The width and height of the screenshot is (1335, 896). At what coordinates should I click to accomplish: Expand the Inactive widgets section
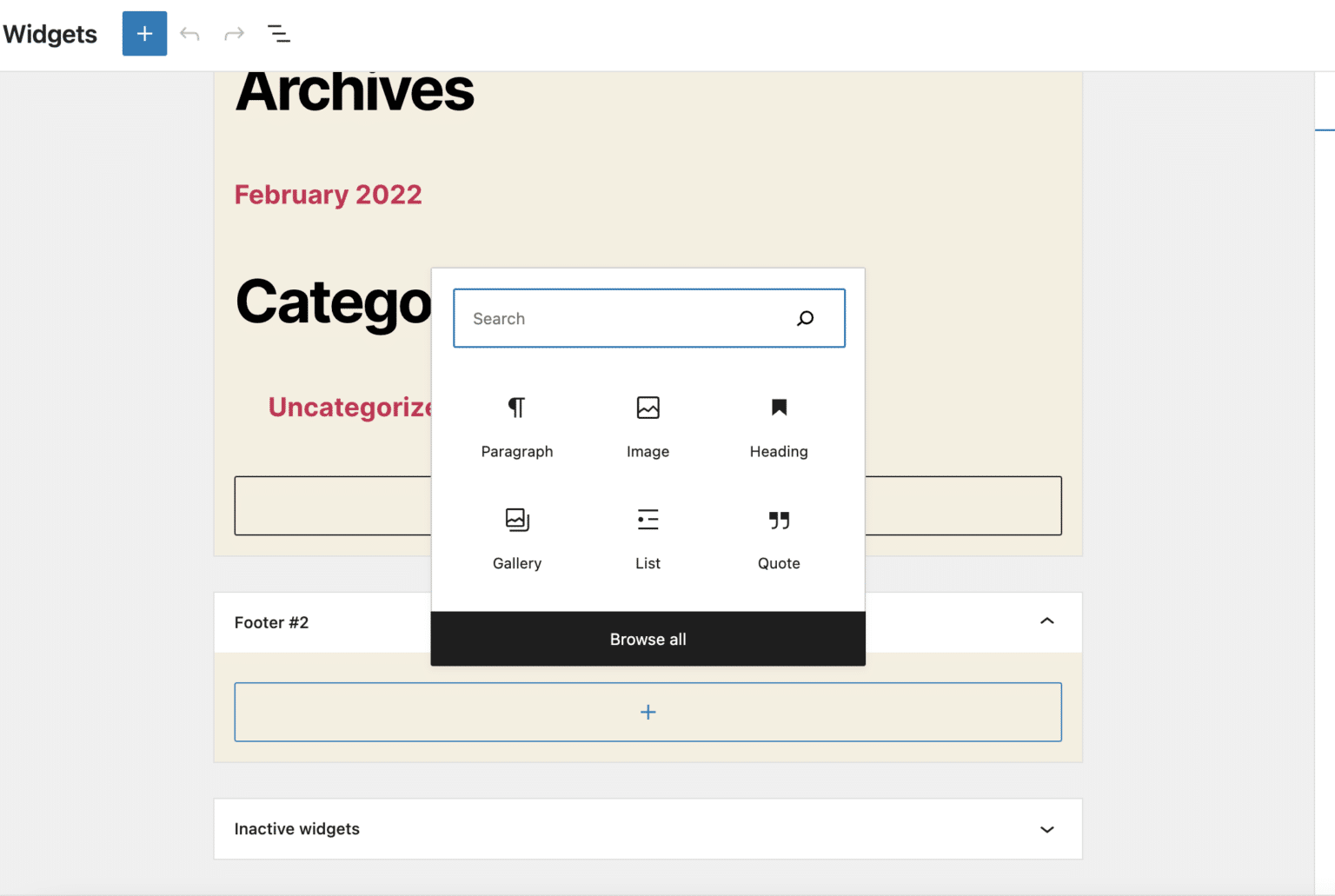(1046, 829)
